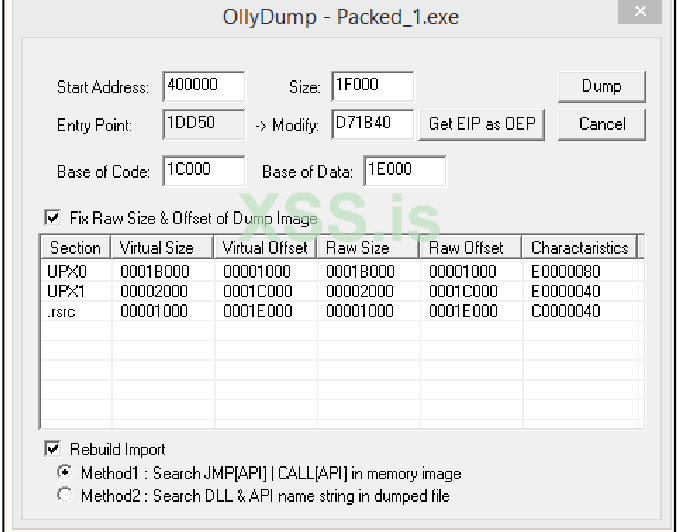
Task: Toggle Fix Raw Size & Offset checkbox
Action: coord(53,218)
